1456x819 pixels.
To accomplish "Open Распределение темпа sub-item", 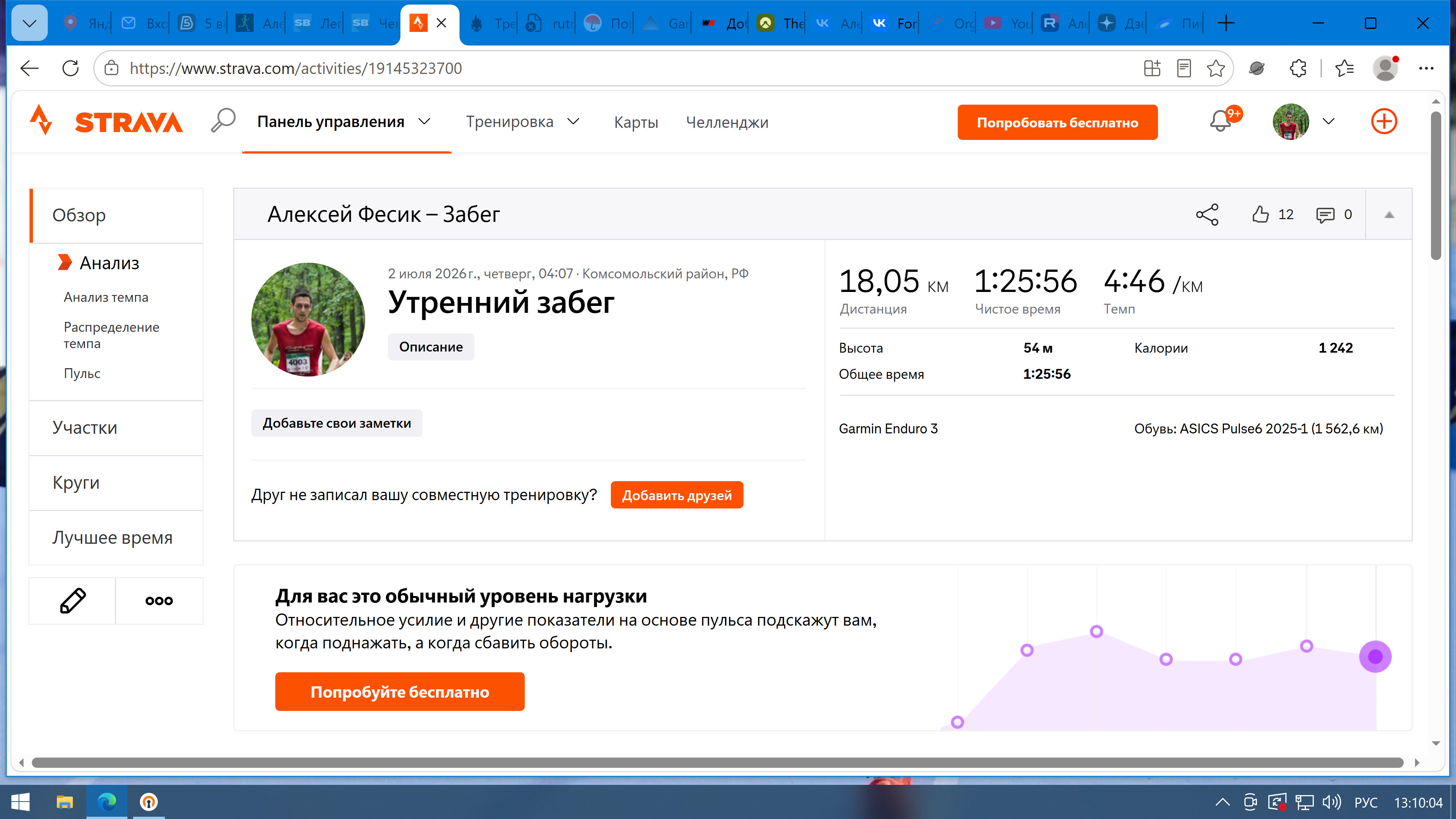I will coord(111,335).
